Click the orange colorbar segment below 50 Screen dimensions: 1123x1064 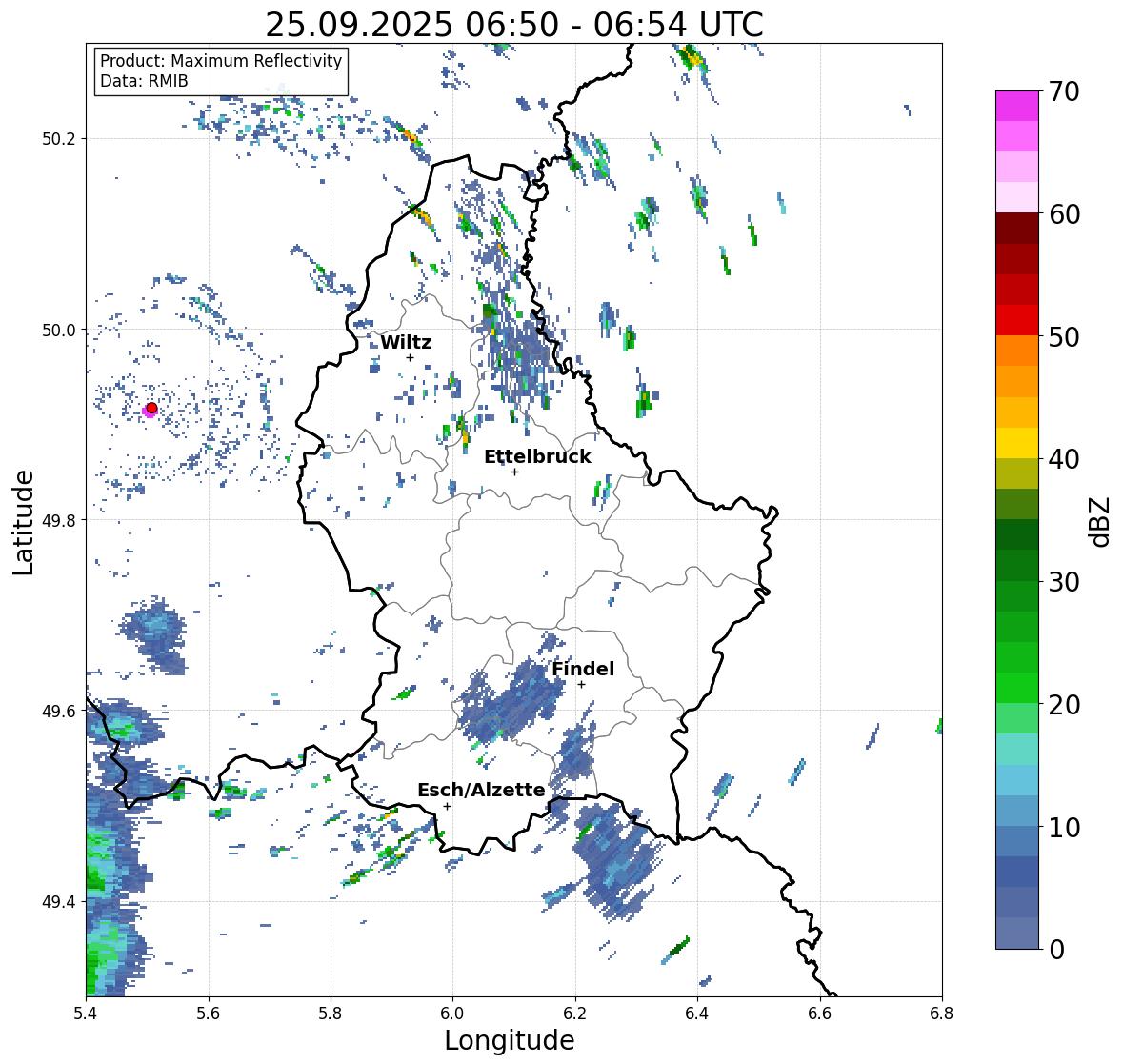point(1017,351)
